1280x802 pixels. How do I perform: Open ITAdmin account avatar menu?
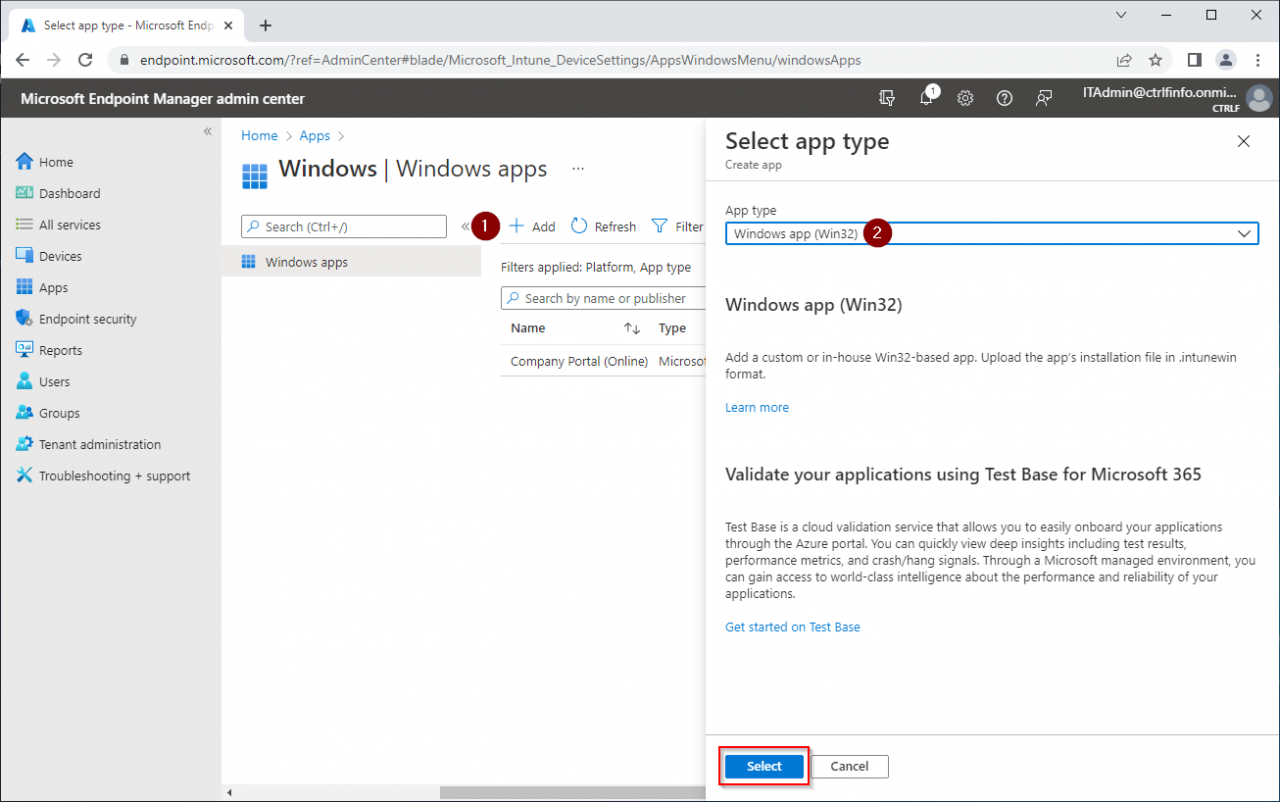pyautogui.click(x=1258, y=98)
